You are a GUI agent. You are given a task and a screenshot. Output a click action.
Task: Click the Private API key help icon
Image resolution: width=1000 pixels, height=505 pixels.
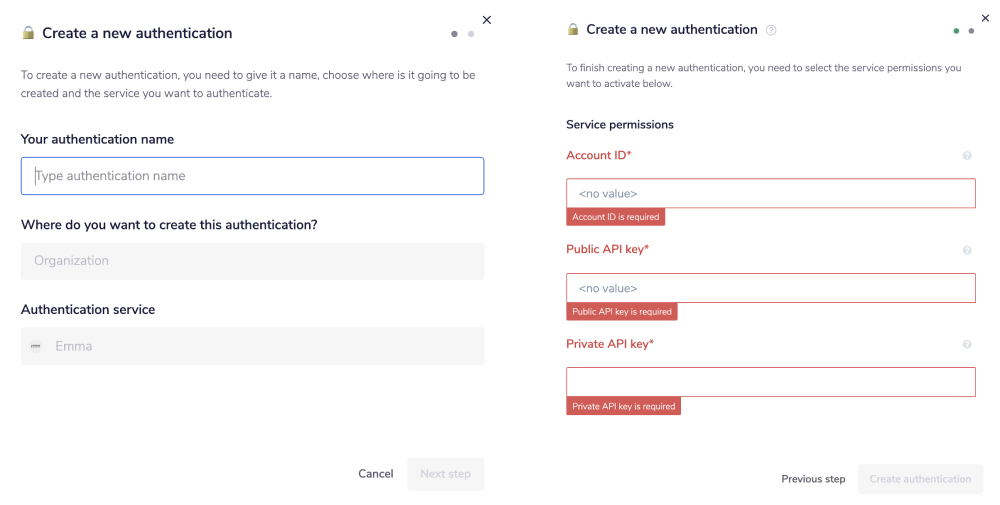tap(967, 344)
